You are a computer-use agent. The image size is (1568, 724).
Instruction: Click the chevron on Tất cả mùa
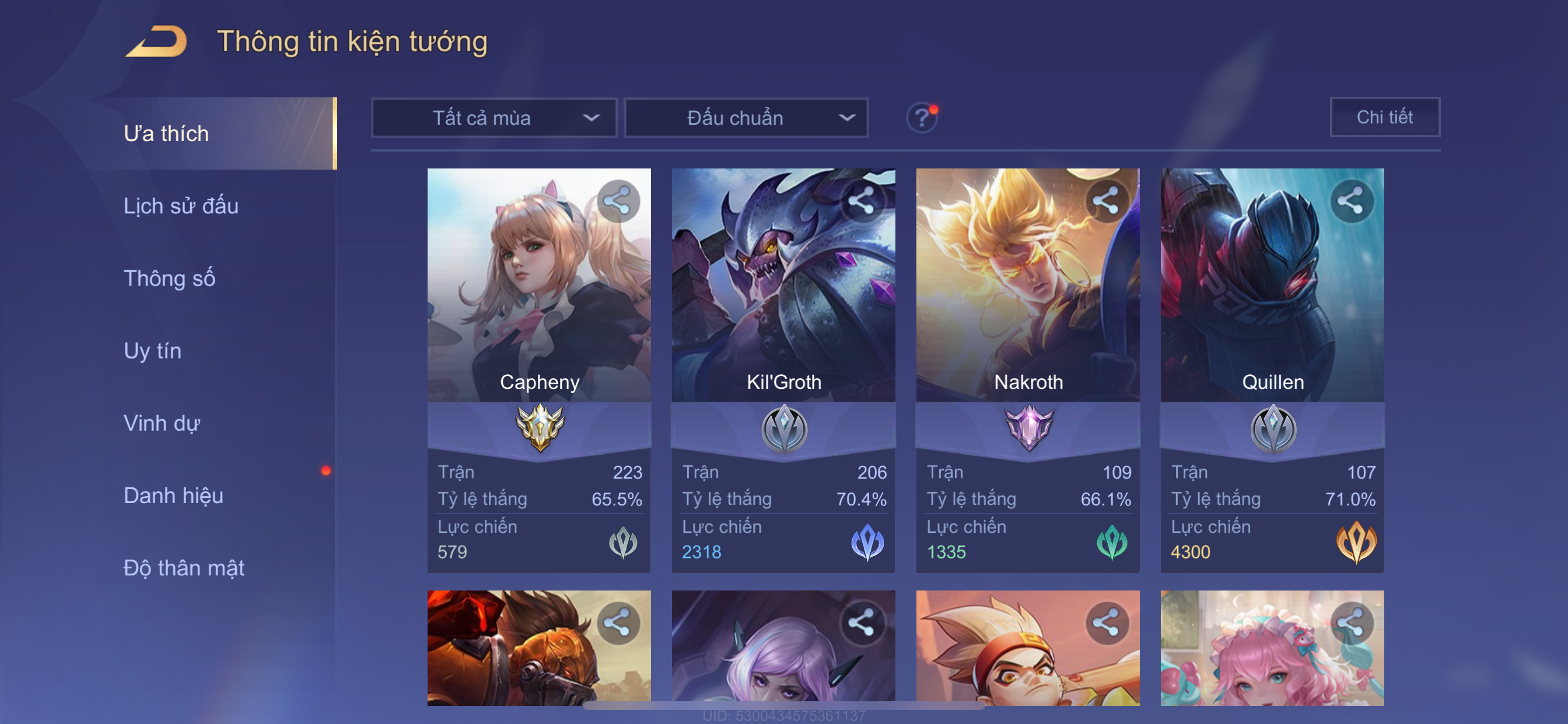tap(591, 118)
